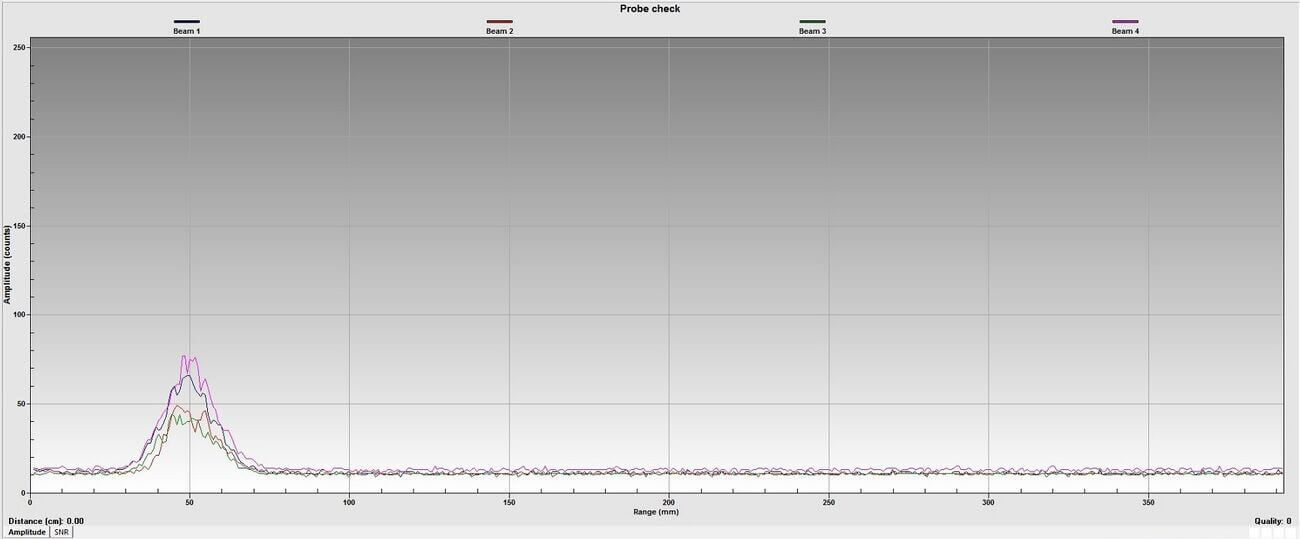
Task: Select the Beam 4 legend label
Action: (x=1125, y=31)
